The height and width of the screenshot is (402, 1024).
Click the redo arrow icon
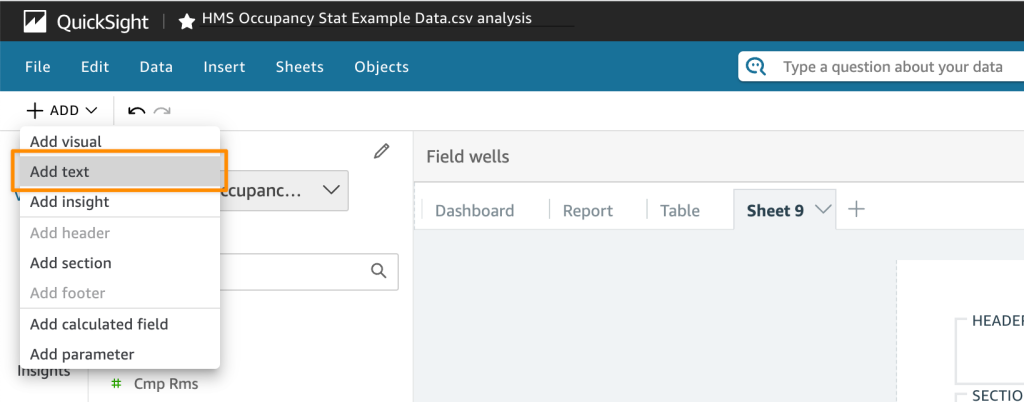tap(162, 110)
